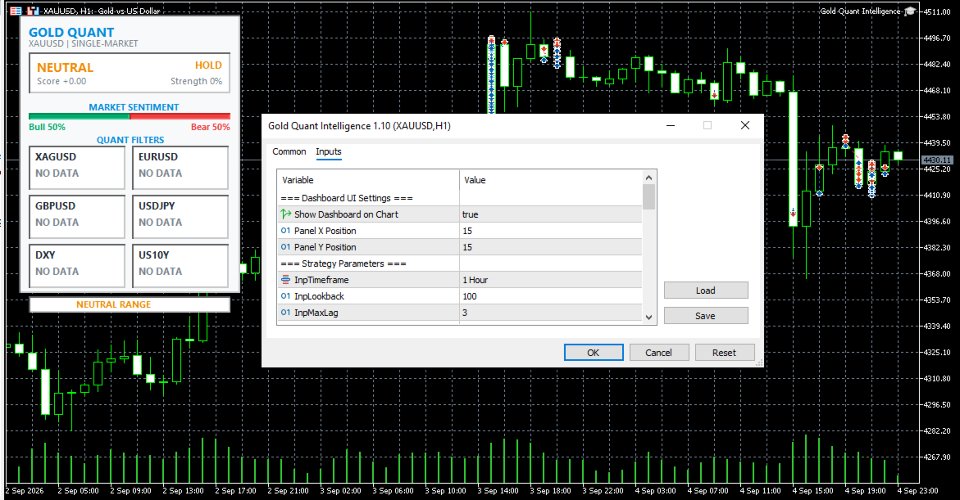Click the InpLookback integer icon
960x500 pixels.
pos(285,296)
